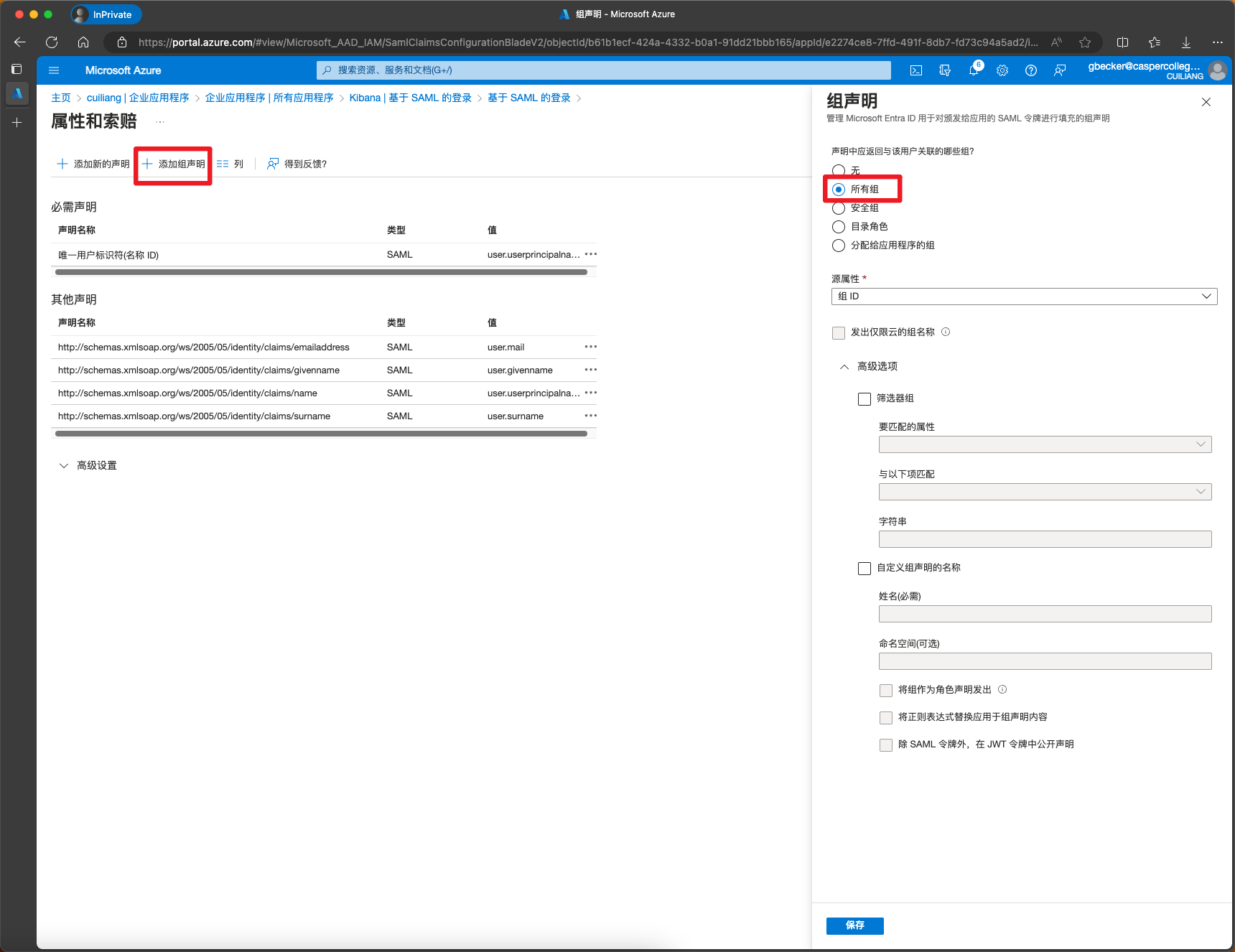Click 添加组声明 toolbar command
The image size is (1235, 952).
pyautogui.click(x=173, y=164)
